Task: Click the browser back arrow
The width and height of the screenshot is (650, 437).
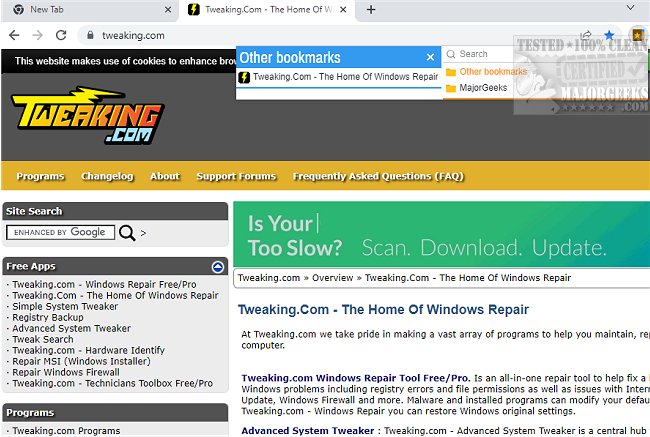Action: (x=14, y=35)
